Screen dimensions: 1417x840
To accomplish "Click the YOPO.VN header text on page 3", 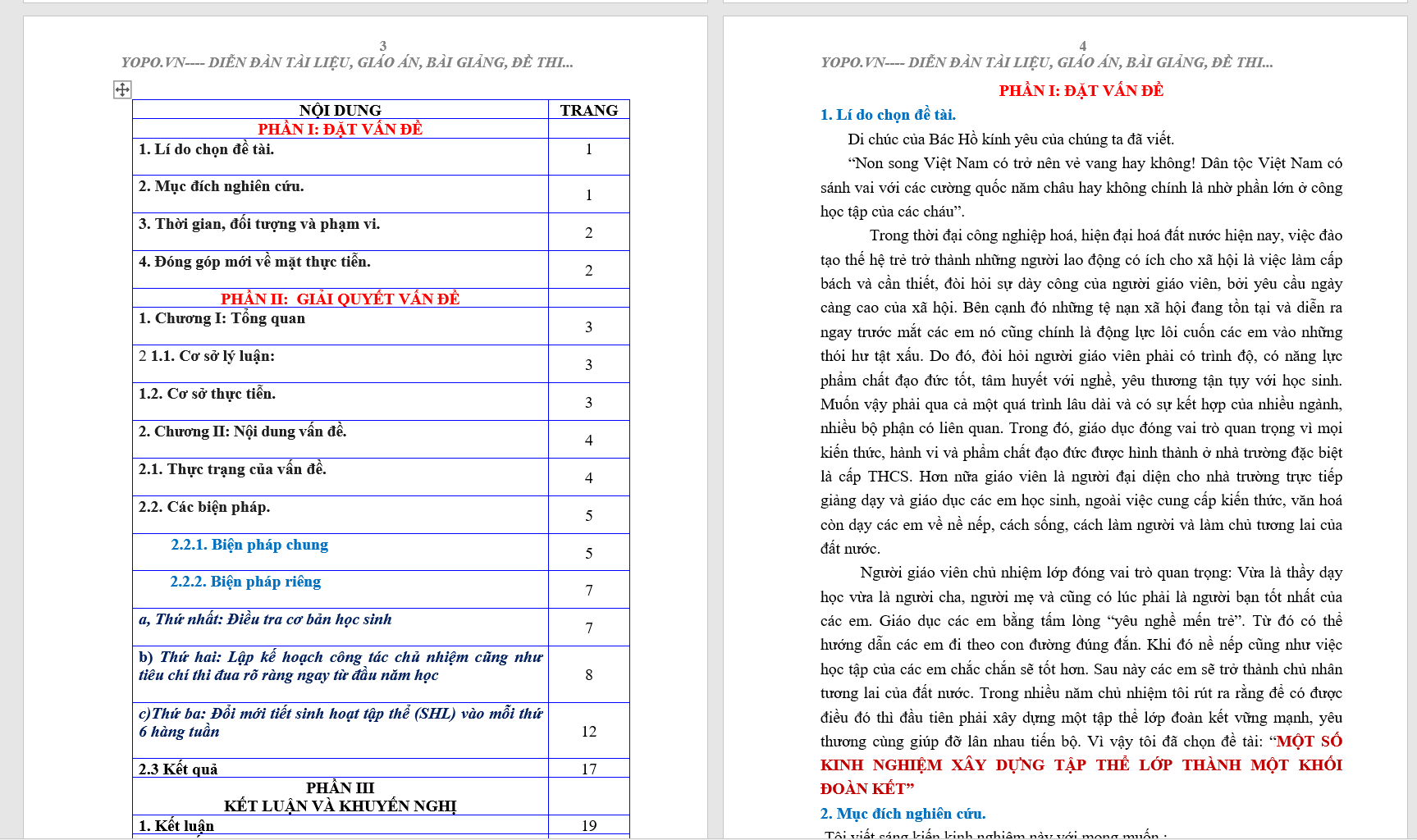I will (x=347, y=62).
